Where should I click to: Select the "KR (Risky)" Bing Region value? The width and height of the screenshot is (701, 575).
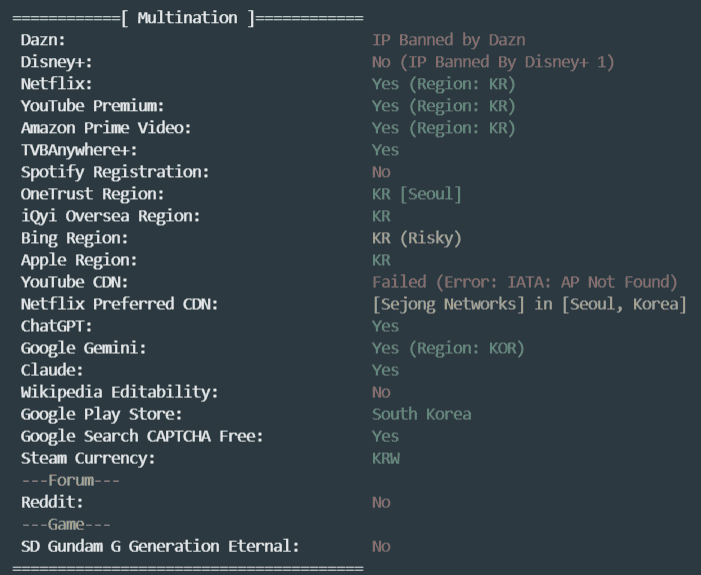point(417,238)
